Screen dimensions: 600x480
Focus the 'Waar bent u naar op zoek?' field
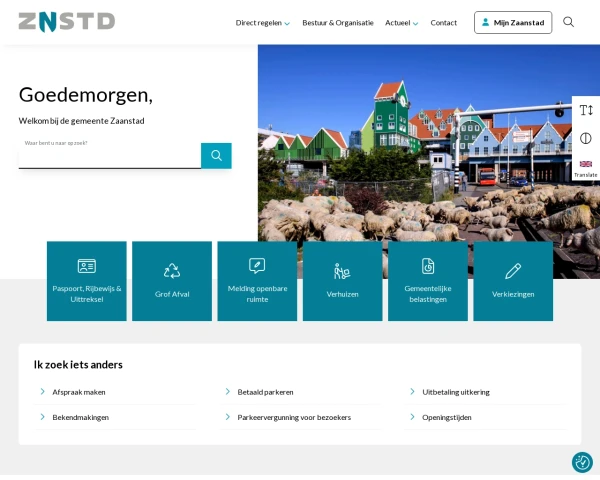click(x=110, y=157)
